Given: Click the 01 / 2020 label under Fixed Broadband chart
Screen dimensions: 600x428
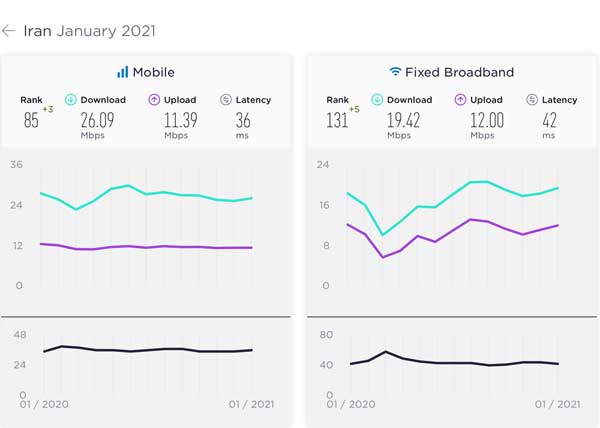Looking at the screenshot, I should pyautogui.click(x=348, y=404).
